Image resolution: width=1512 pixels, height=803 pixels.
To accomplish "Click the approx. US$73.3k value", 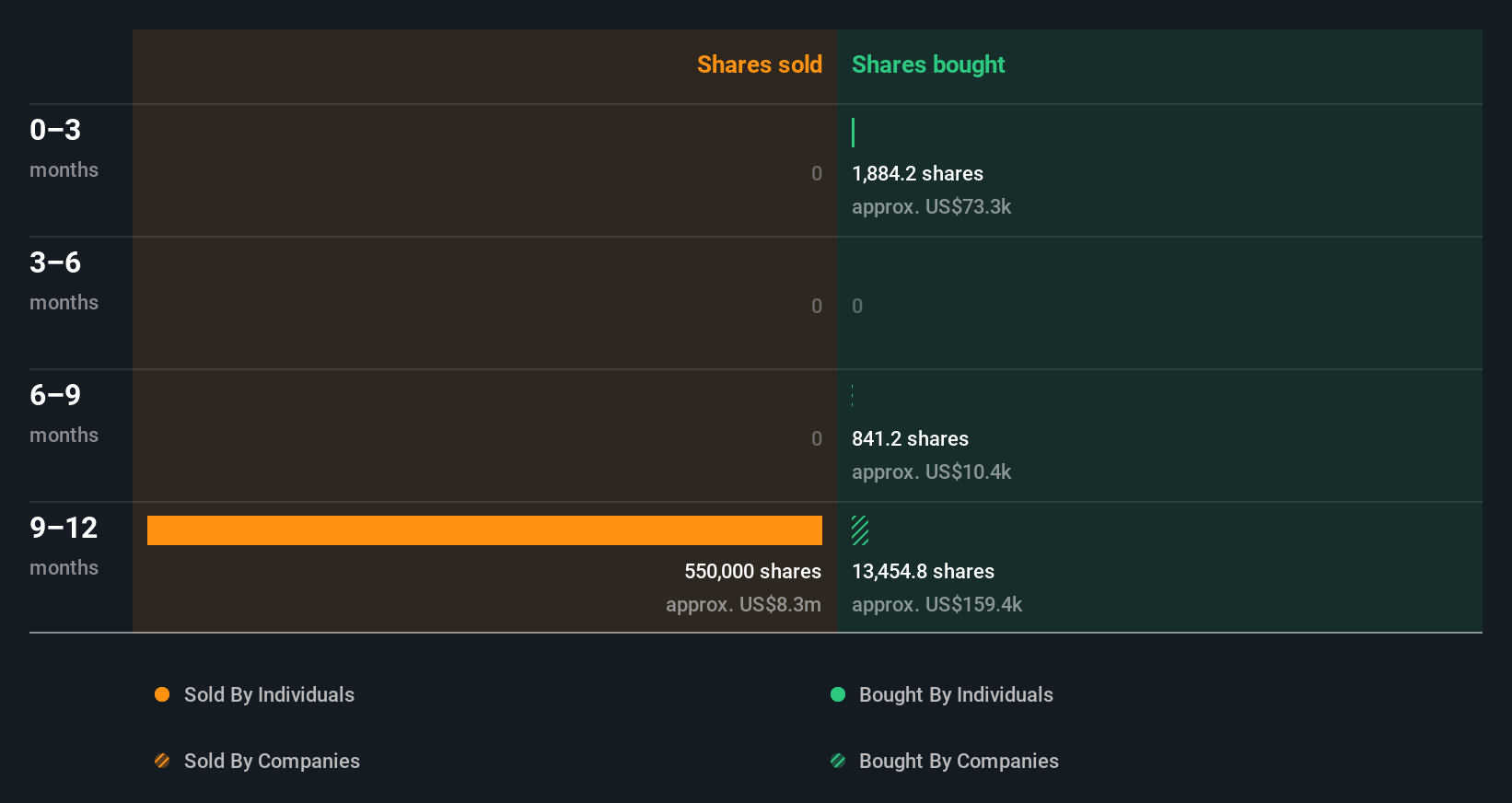I will point(931,206).
